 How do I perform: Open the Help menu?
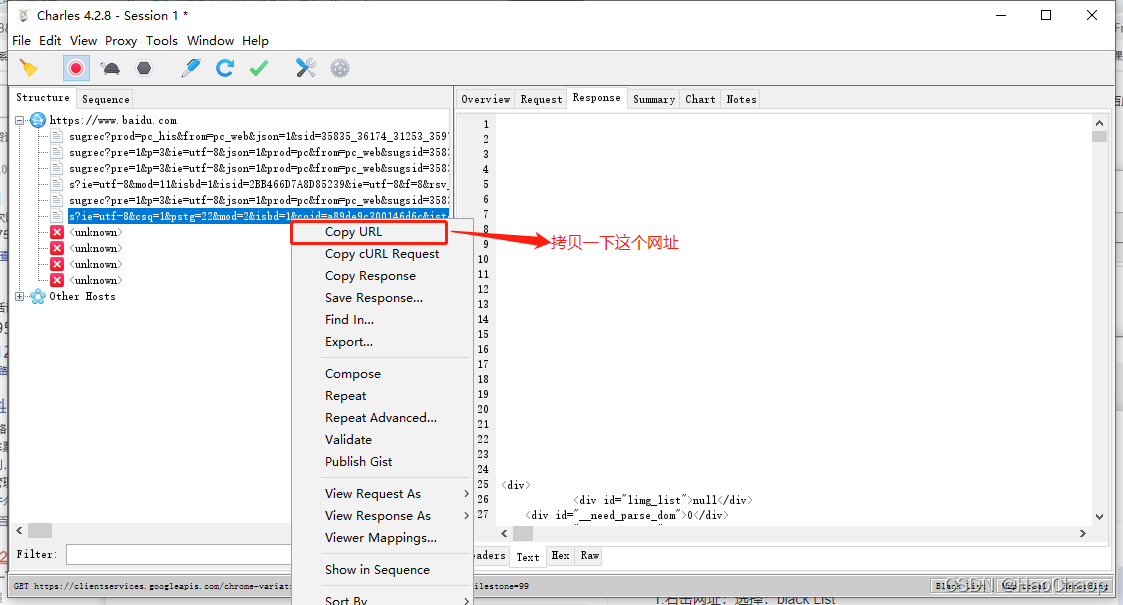[x=255, y=41]
